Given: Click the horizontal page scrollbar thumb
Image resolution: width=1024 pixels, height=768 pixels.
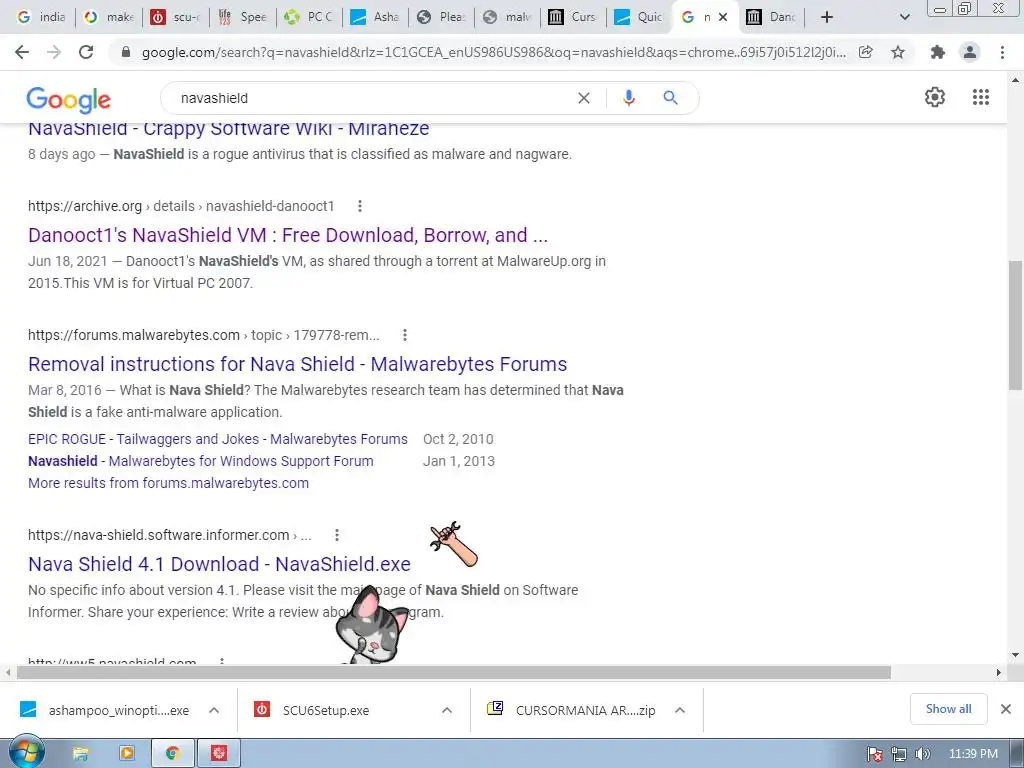Looking at the screenshot, I should click(454, 673).
